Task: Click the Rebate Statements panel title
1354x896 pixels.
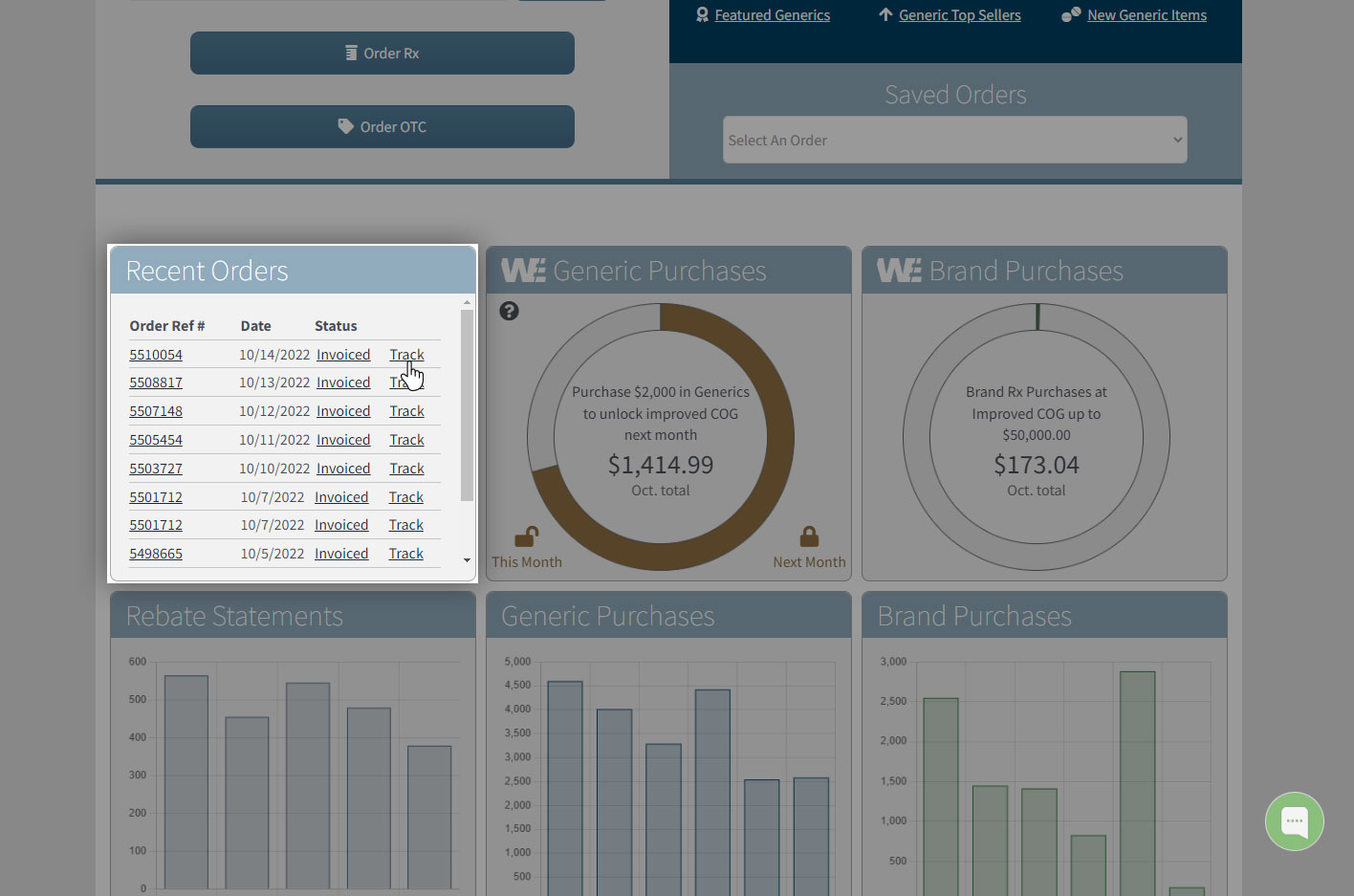Action: point(234,616)
